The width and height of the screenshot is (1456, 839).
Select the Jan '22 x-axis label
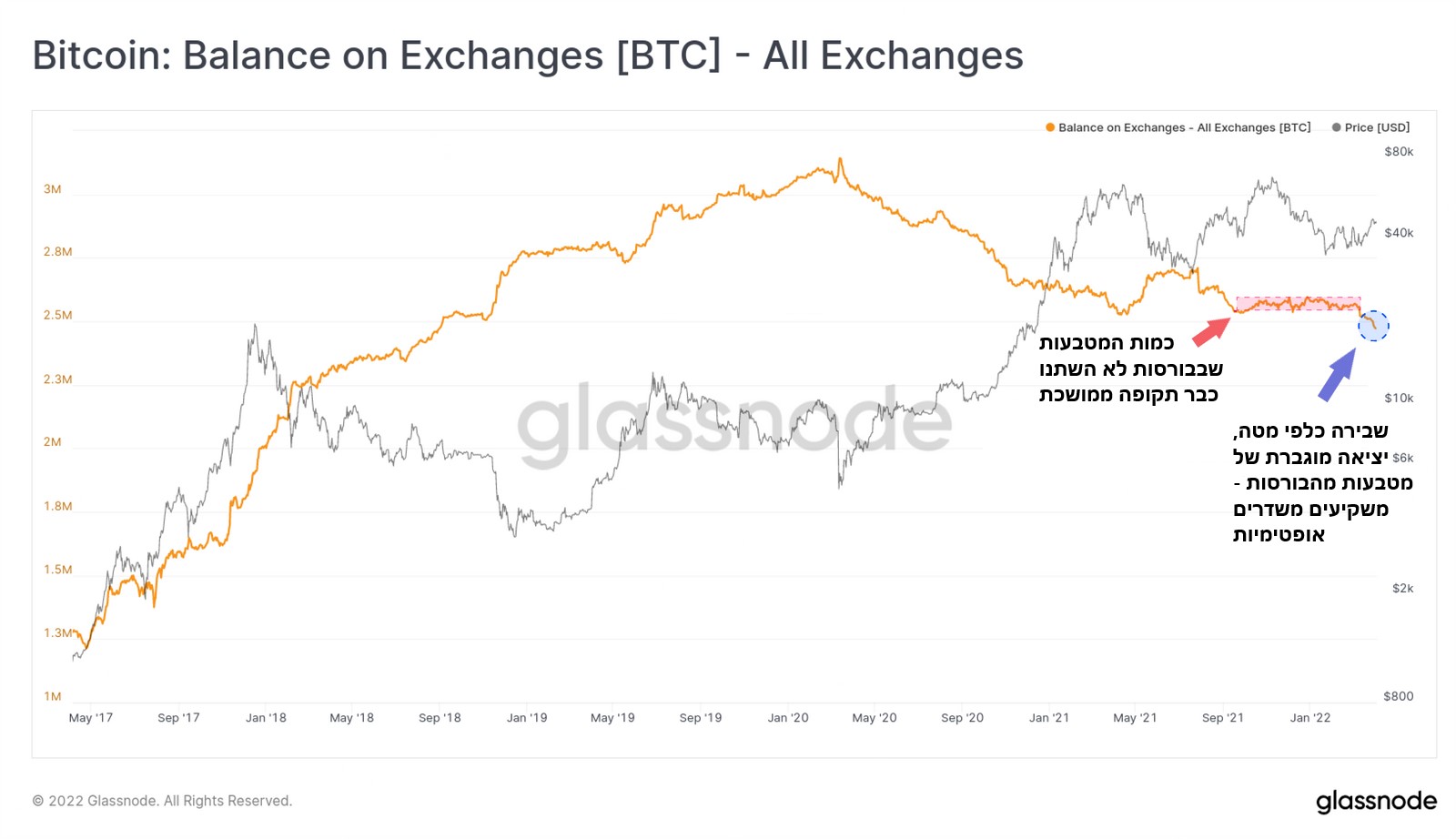[1310, 718]
